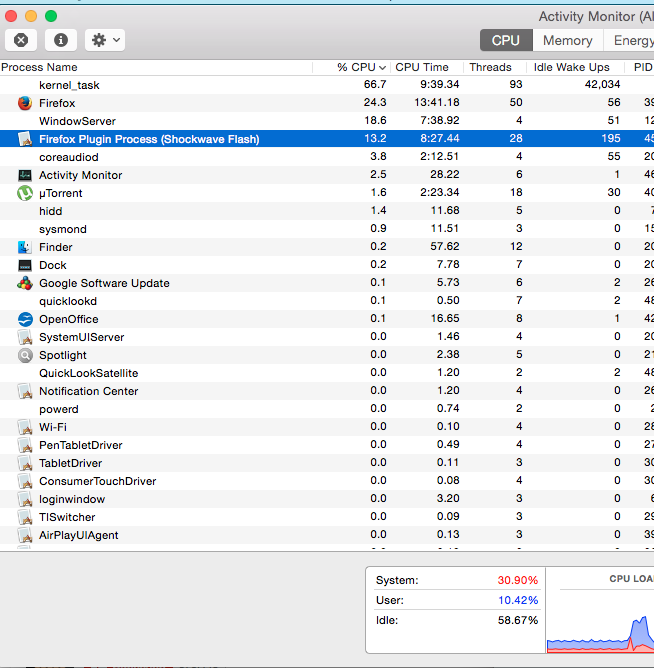Select the hidd process name
The image size is (654, 668).
click(x=51, y=211)
